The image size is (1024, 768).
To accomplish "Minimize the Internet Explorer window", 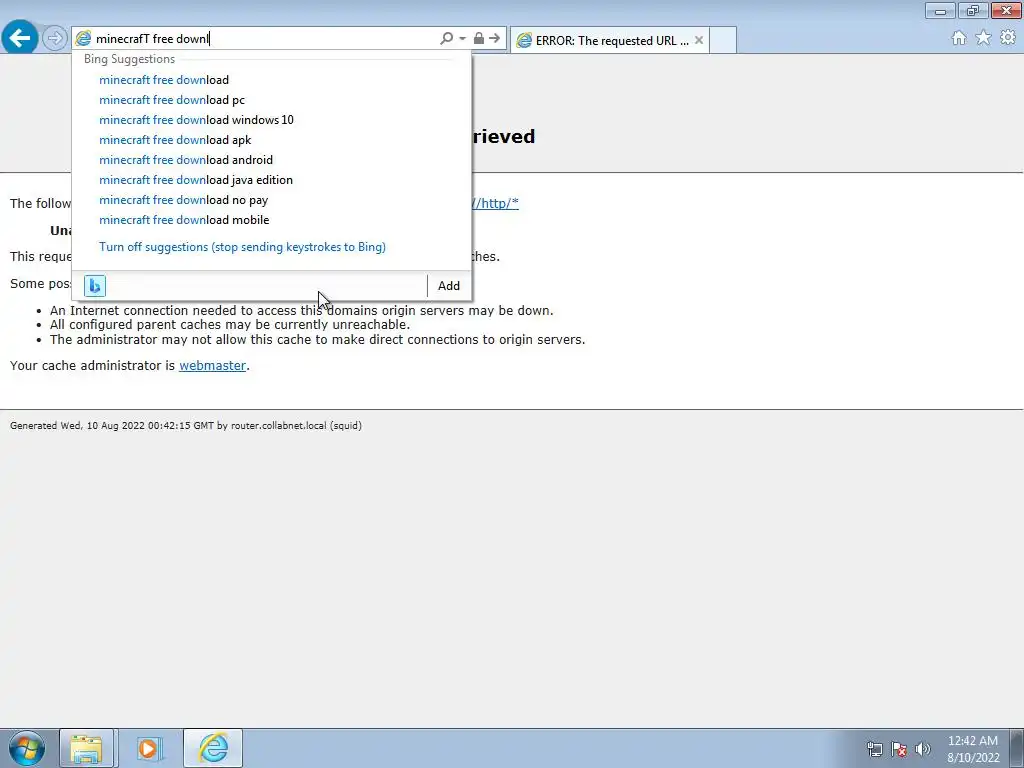I will click(x=940, y=10).
